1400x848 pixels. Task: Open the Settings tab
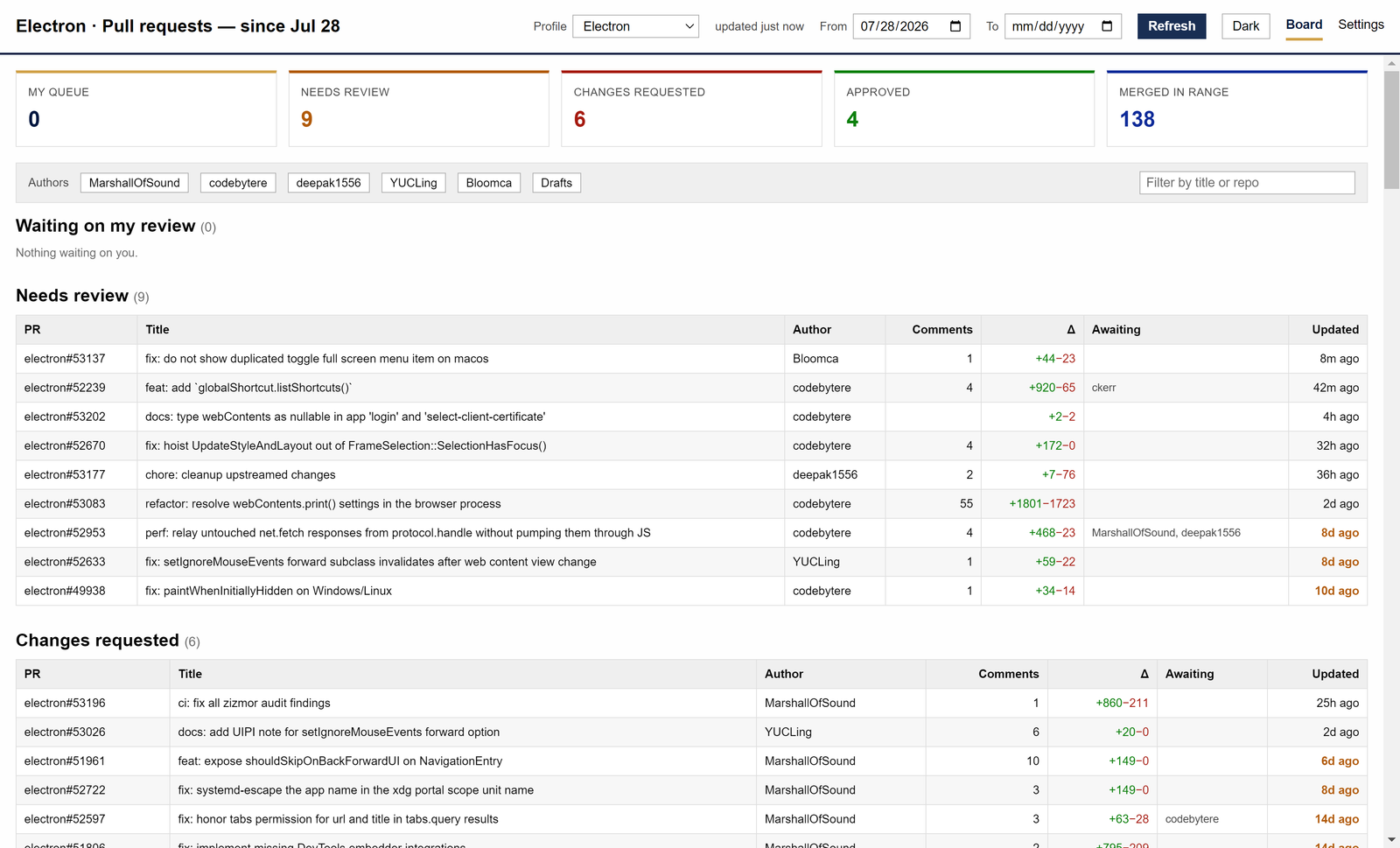(x=1361, y=25)
